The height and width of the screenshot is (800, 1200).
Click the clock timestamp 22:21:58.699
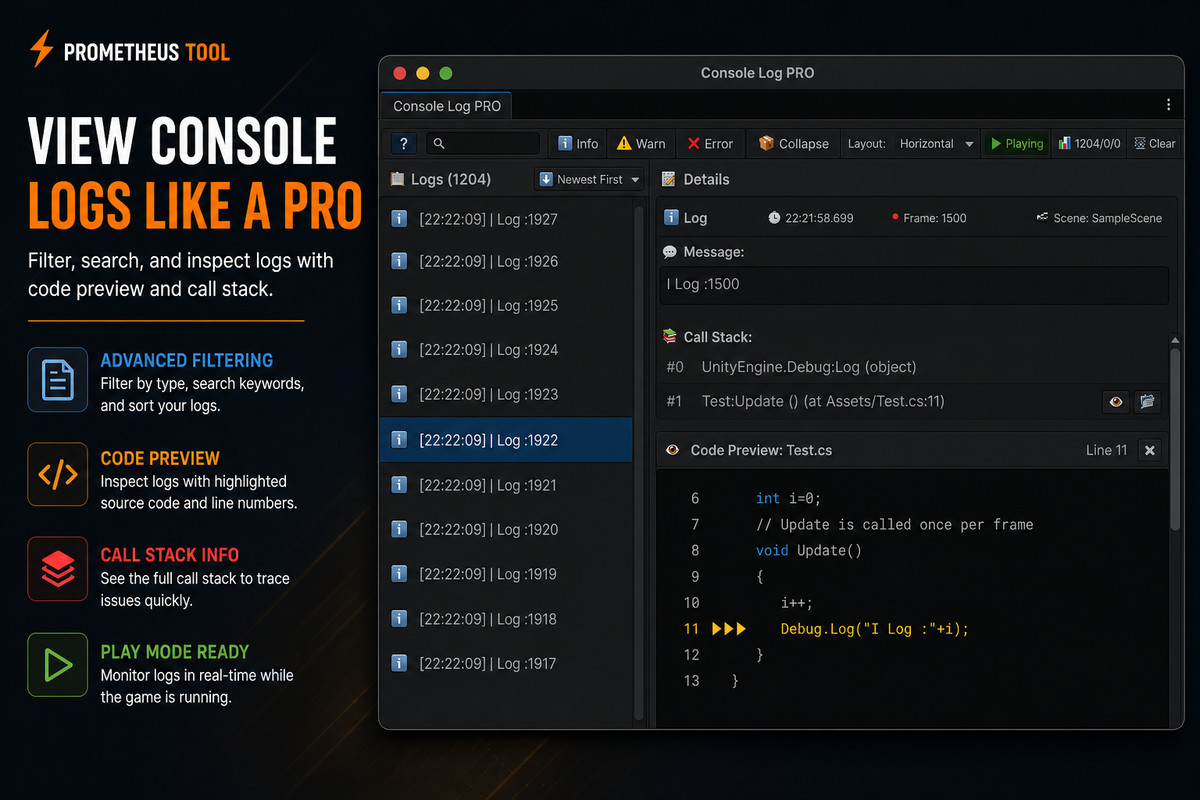811,218
